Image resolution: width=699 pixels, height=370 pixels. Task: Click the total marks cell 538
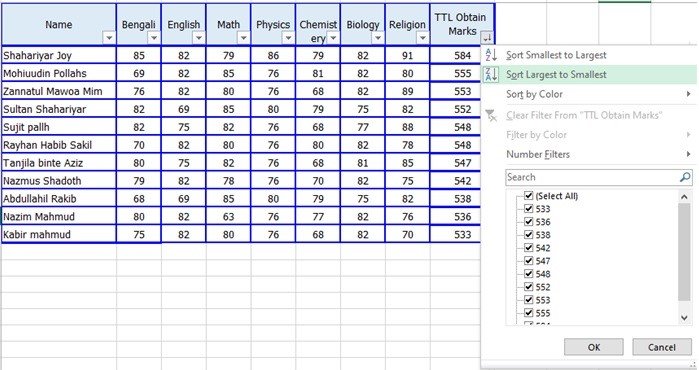pyautogui.click(x=456, y=198)
